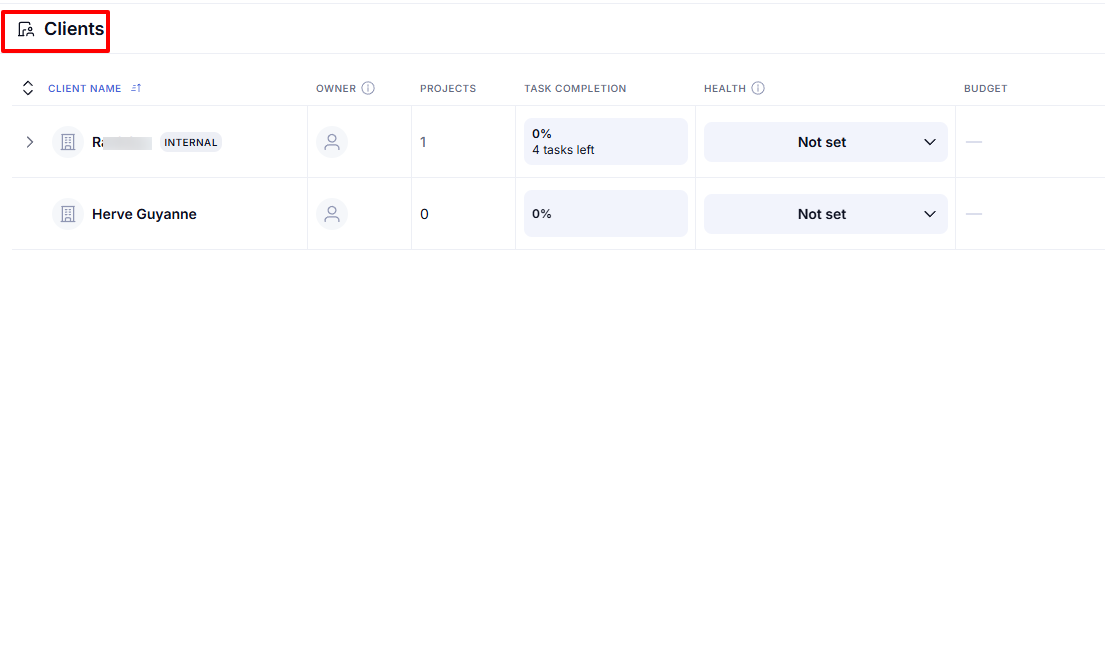Click the sort icon next to CLIENT NAME
This screenshot has width=1105, height=668.
pyautogui.click(x=136, y=88)
